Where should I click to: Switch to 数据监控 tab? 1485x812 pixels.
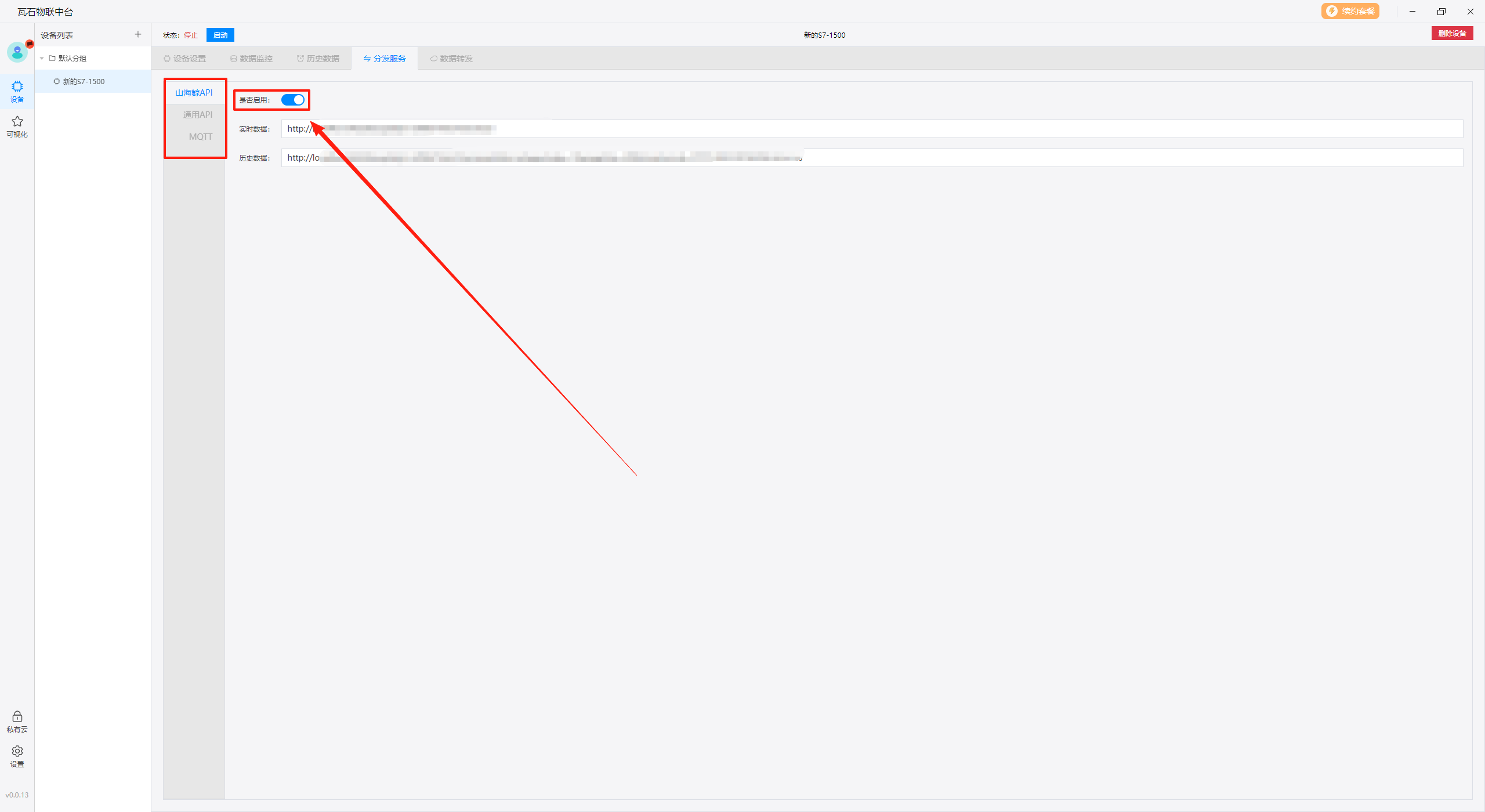tap(251, 59)
